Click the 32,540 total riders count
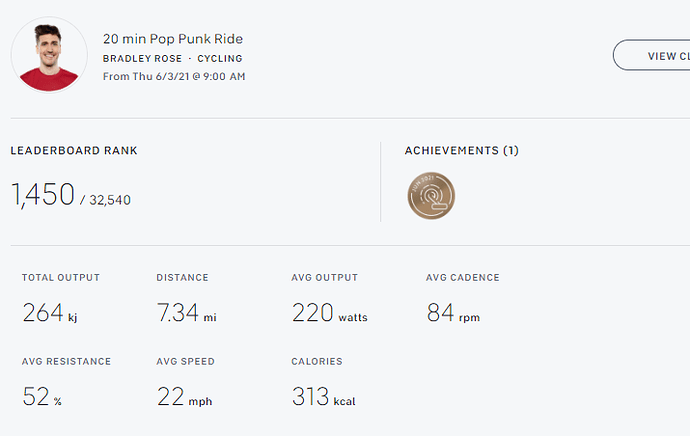Viewport: 690px width, 436px height. click(x=110, y=200)
